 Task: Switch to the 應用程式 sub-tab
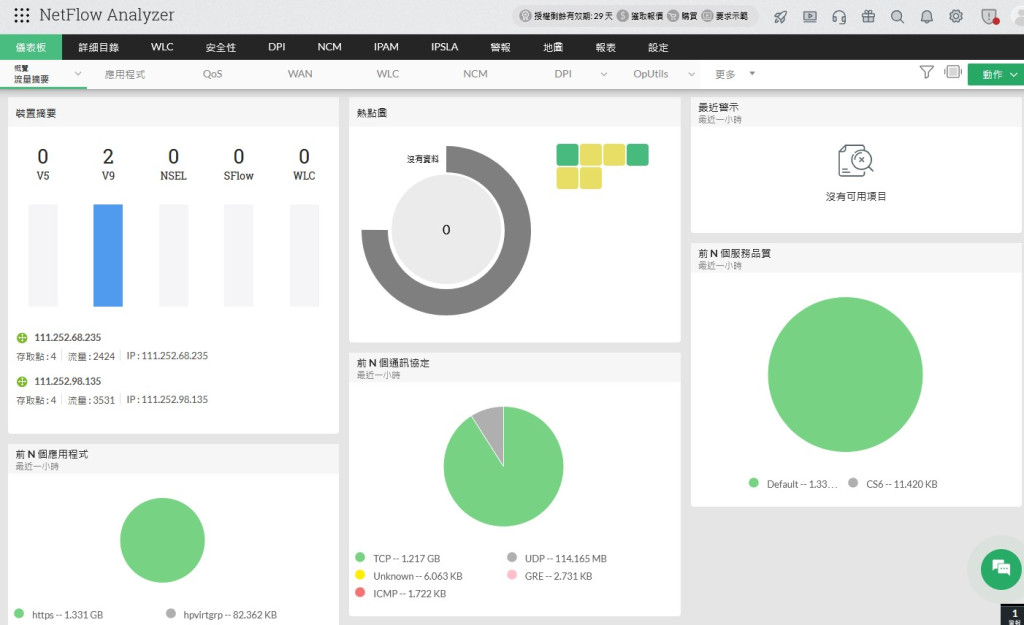click(125, 74)
